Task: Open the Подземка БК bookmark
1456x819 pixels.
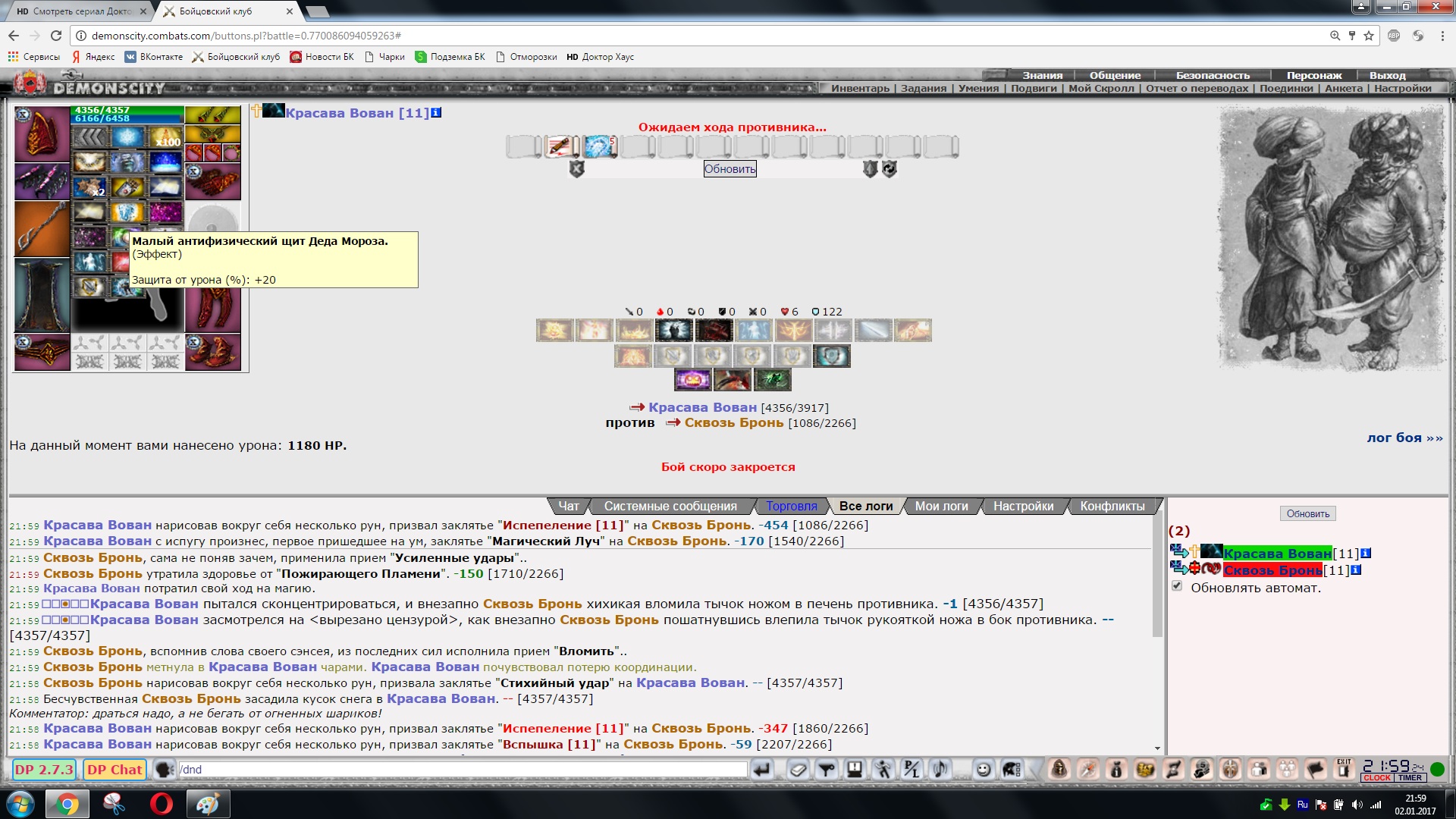Action: 450,57
